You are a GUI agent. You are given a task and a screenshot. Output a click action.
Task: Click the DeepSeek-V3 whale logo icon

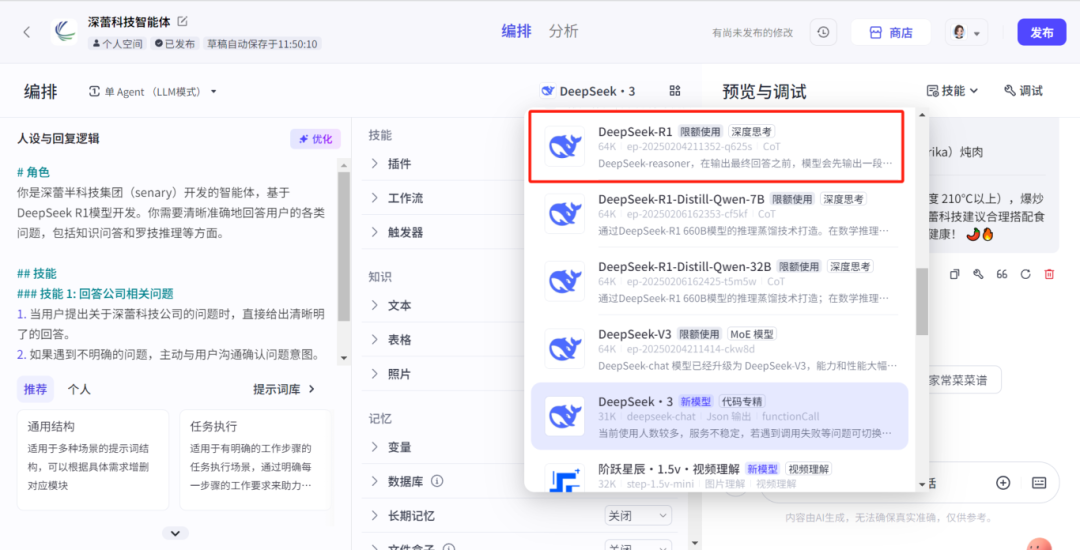click(565, 348)
